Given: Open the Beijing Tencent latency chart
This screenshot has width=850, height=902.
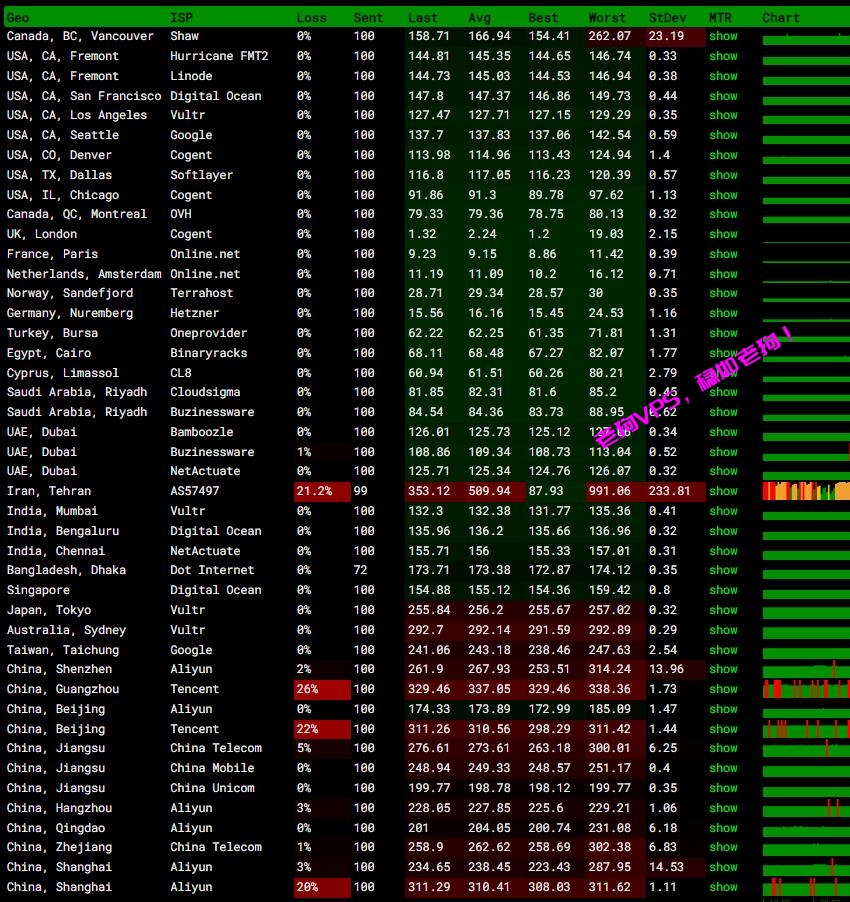Looking at the screenshot, I should click(806, 728).
